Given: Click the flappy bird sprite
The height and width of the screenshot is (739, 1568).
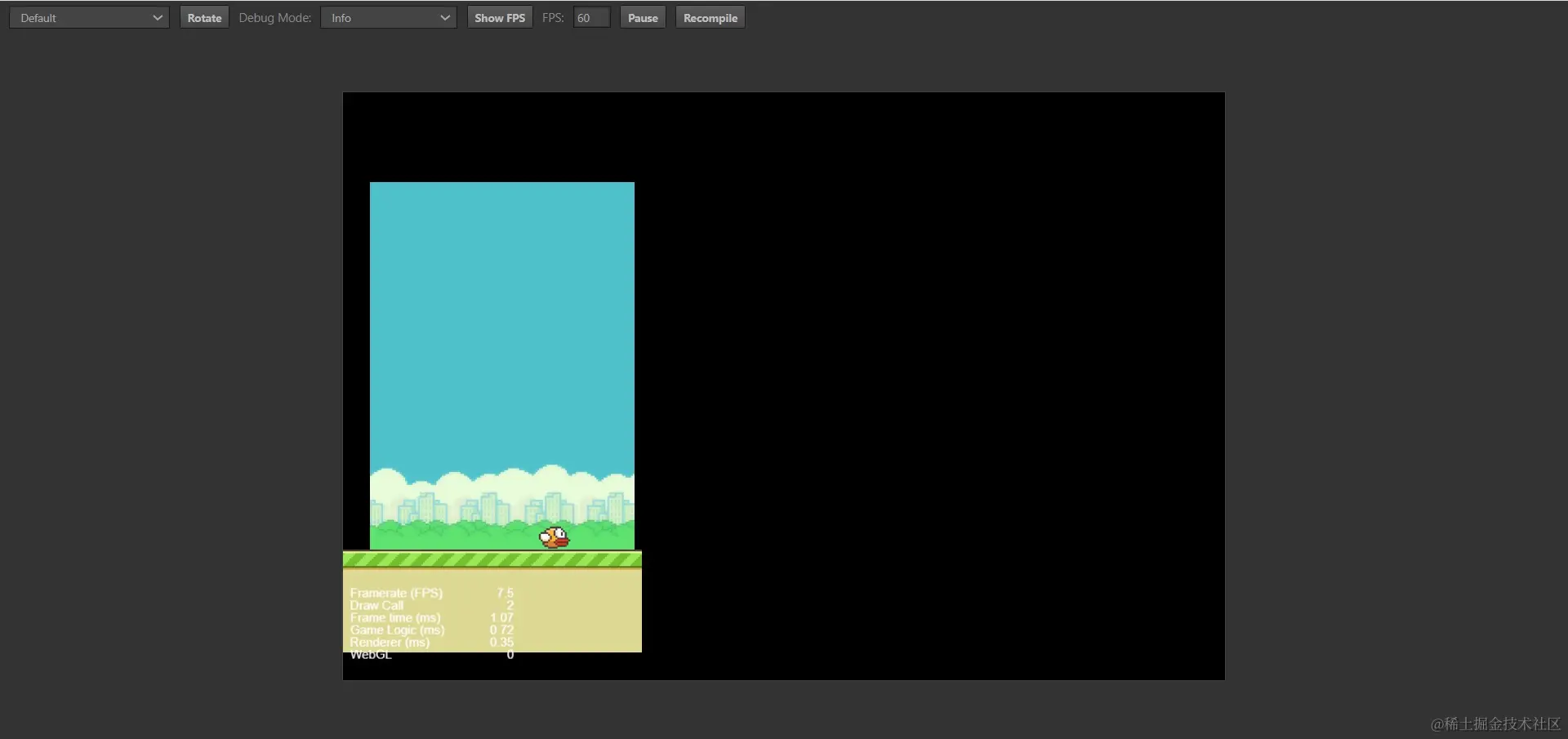Looking at the screenshot, I should coord(555,537).
